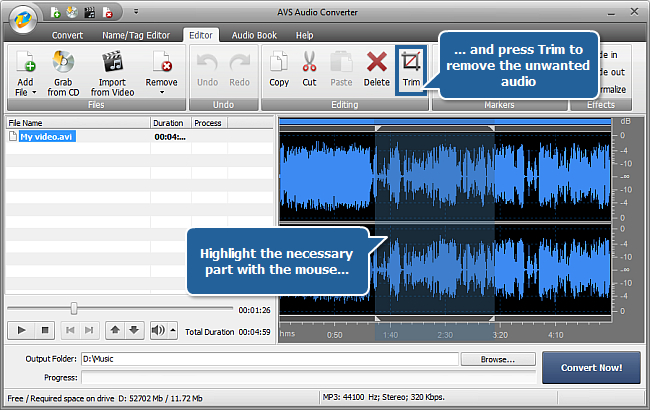Click the playback position slider handle

[74, 308]
